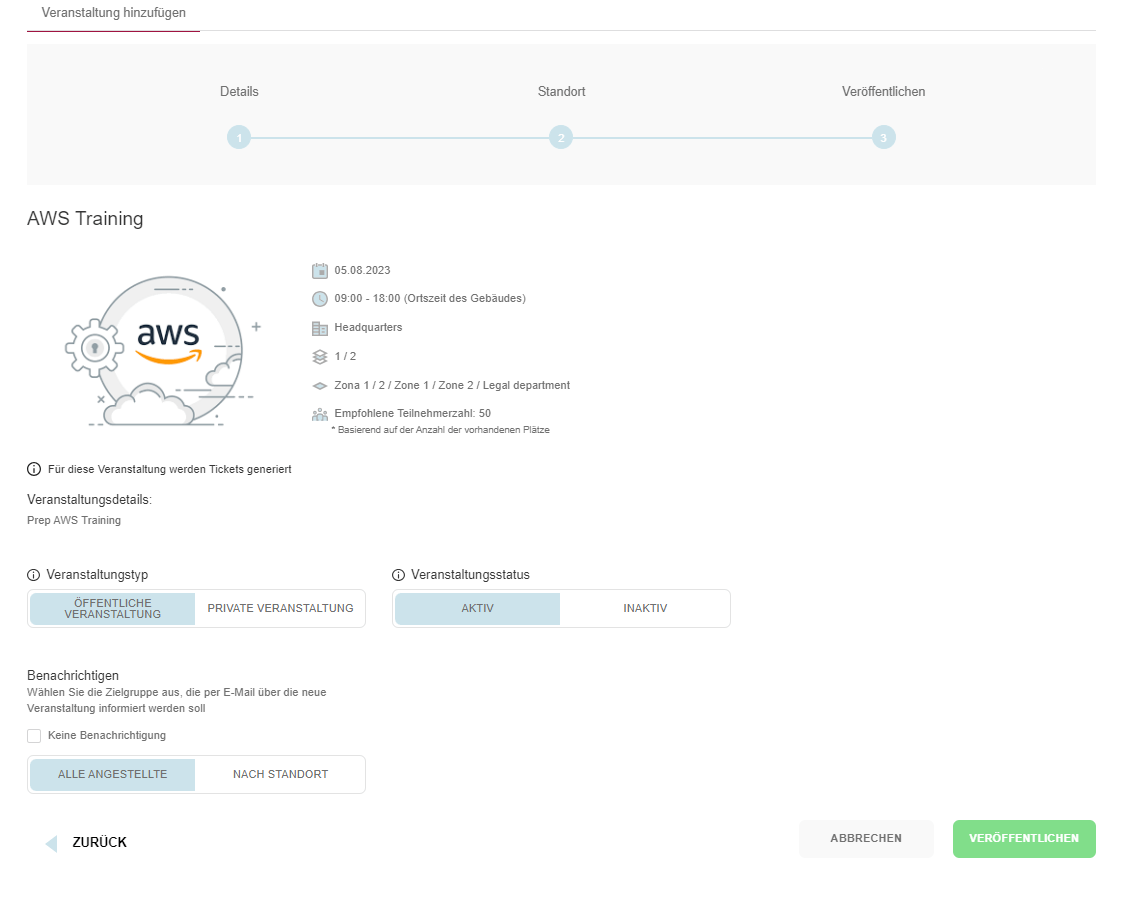Click the zone icon beside Zona 1 / 2
Screen dimensions: 1141x897
(x=320, y=385)
